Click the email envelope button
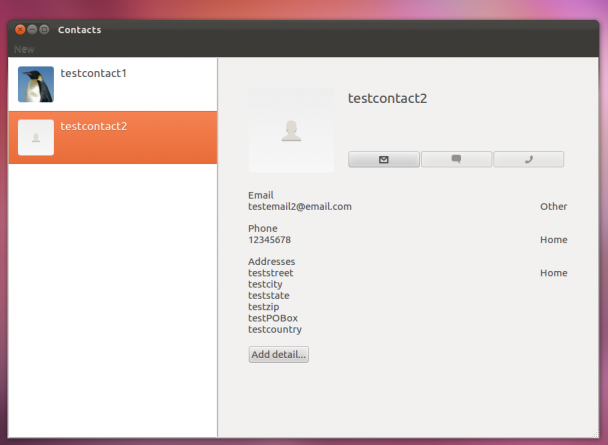 383,159
